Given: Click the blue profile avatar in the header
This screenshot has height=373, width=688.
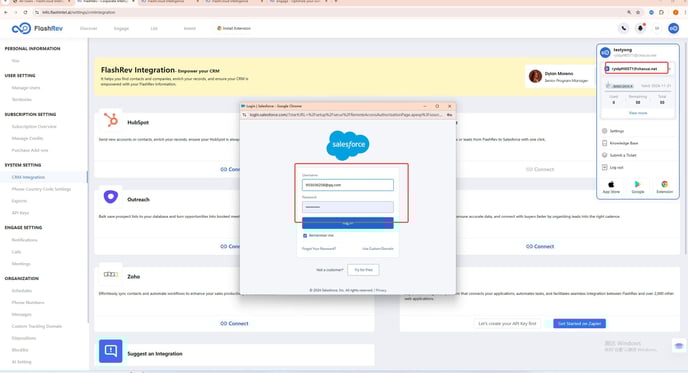Looking at the screenshot, I should (674, 29).
